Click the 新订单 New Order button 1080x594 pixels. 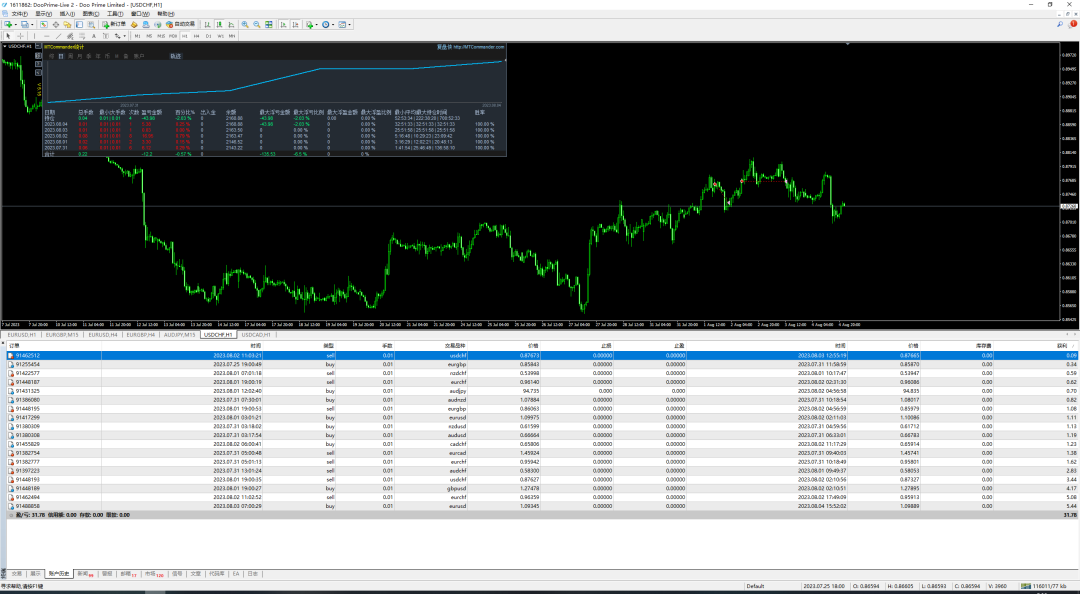pyautogui.click(x=114, y=24)
